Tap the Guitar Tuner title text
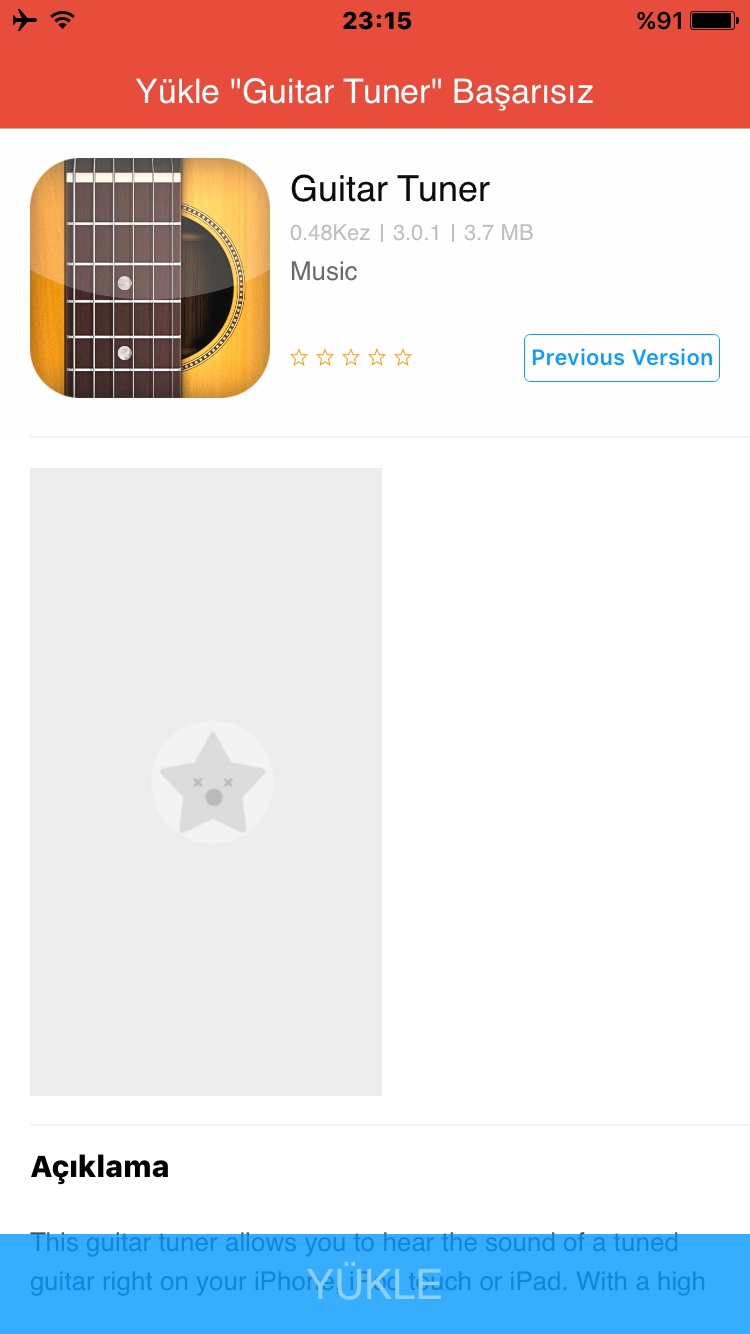 pos(390,189)
